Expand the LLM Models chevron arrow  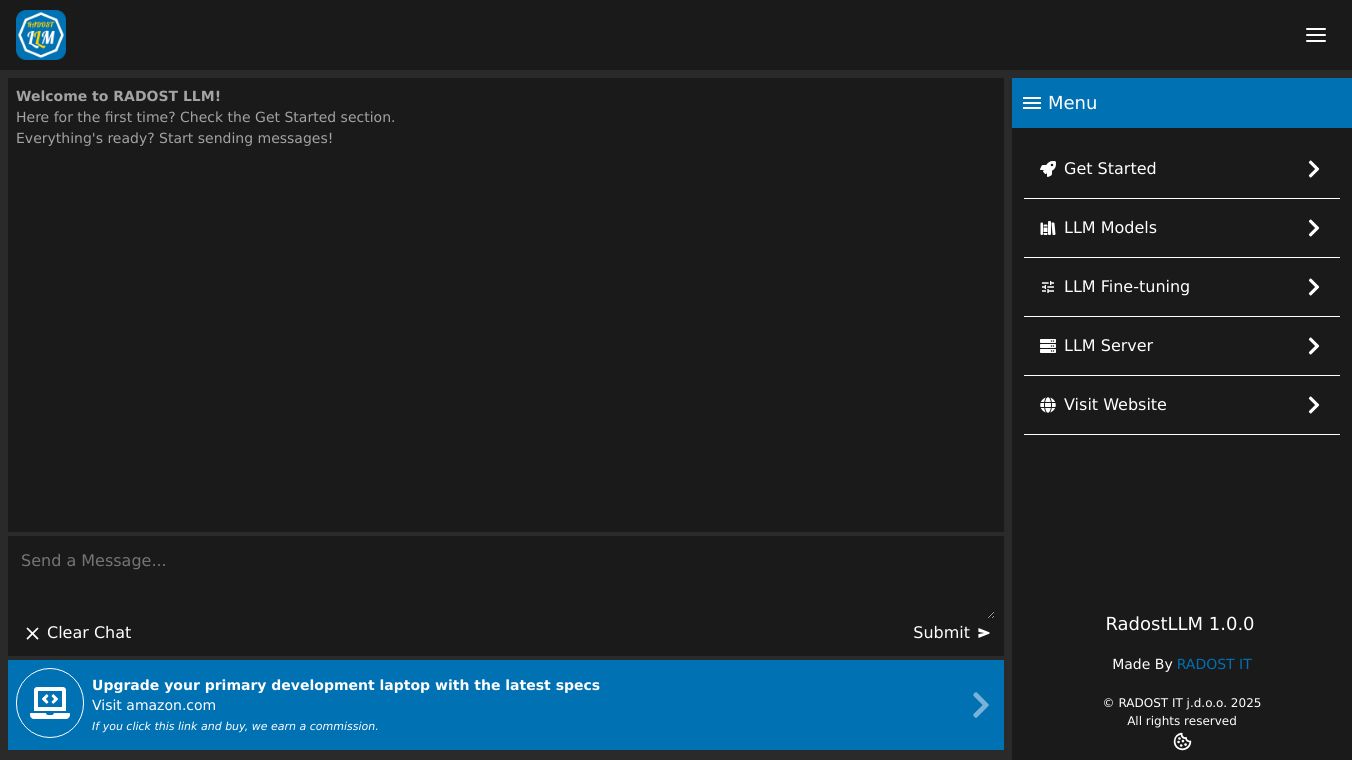coord(1314,228)
